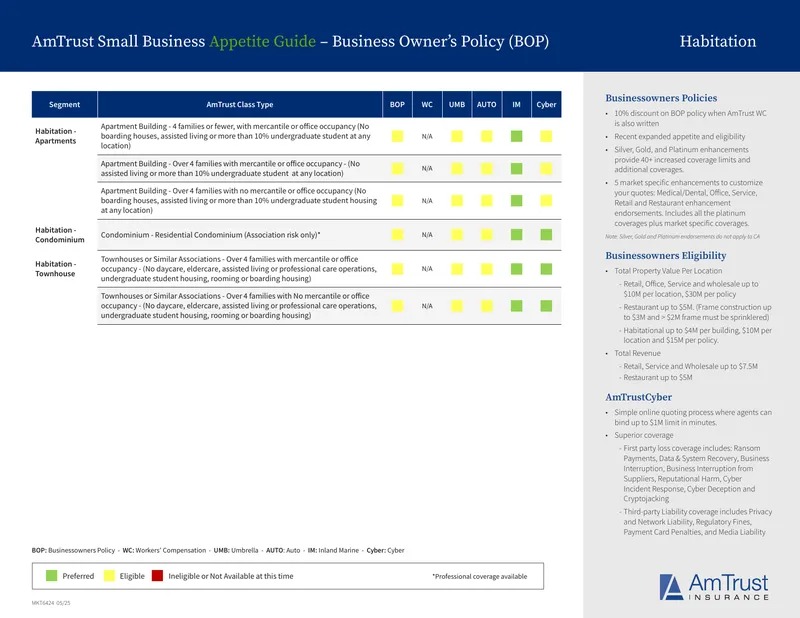Select the IM column header
Viewport: 800px width, 618px height.
point(516,105)
